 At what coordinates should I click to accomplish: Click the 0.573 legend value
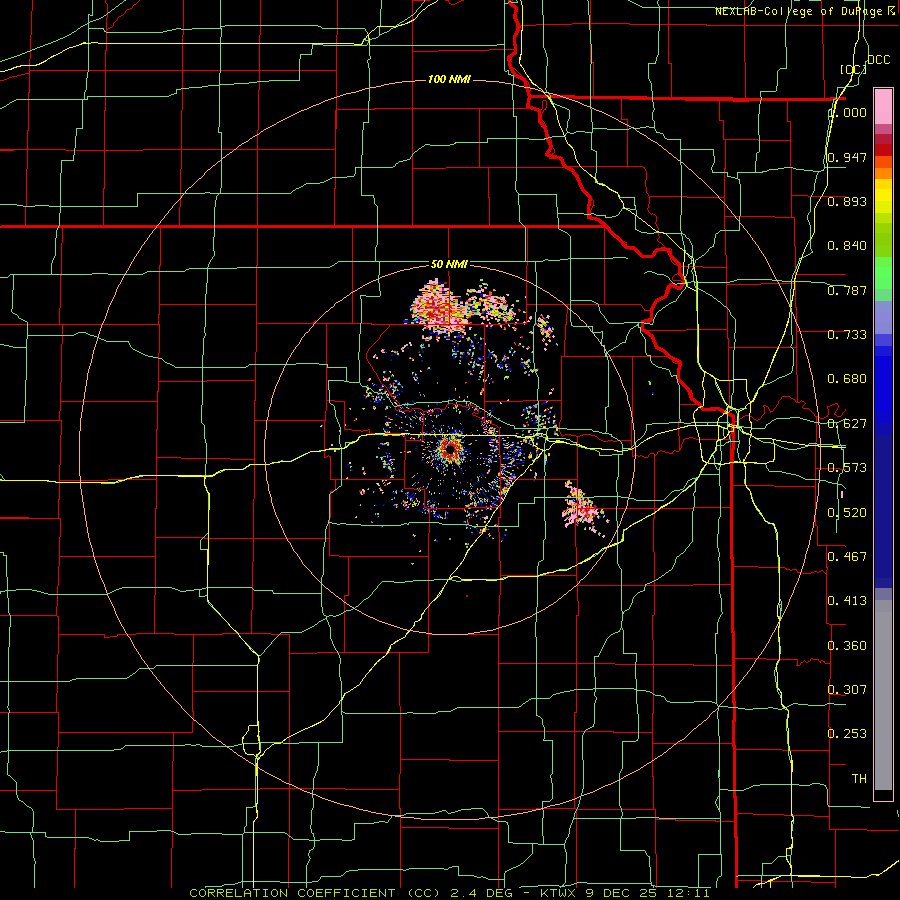[x=847, y=468]
